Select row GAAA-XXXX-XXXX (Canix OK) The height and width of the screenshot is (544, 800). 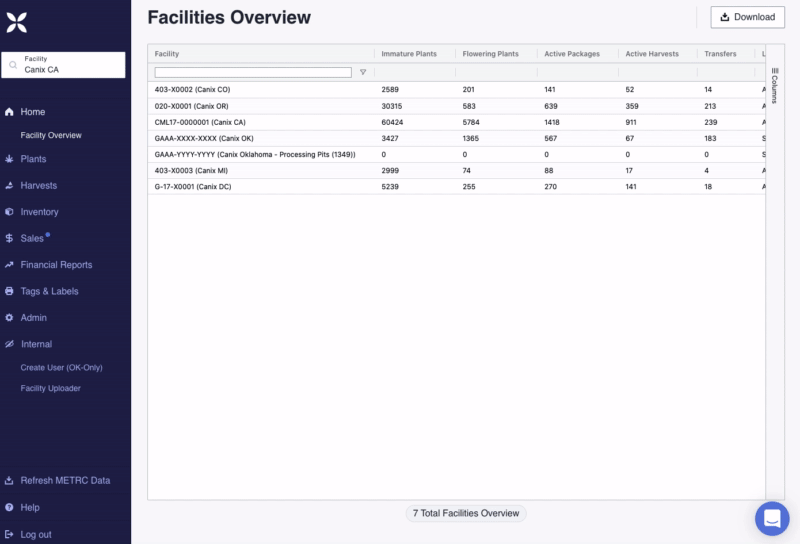(x=457, y=138)
